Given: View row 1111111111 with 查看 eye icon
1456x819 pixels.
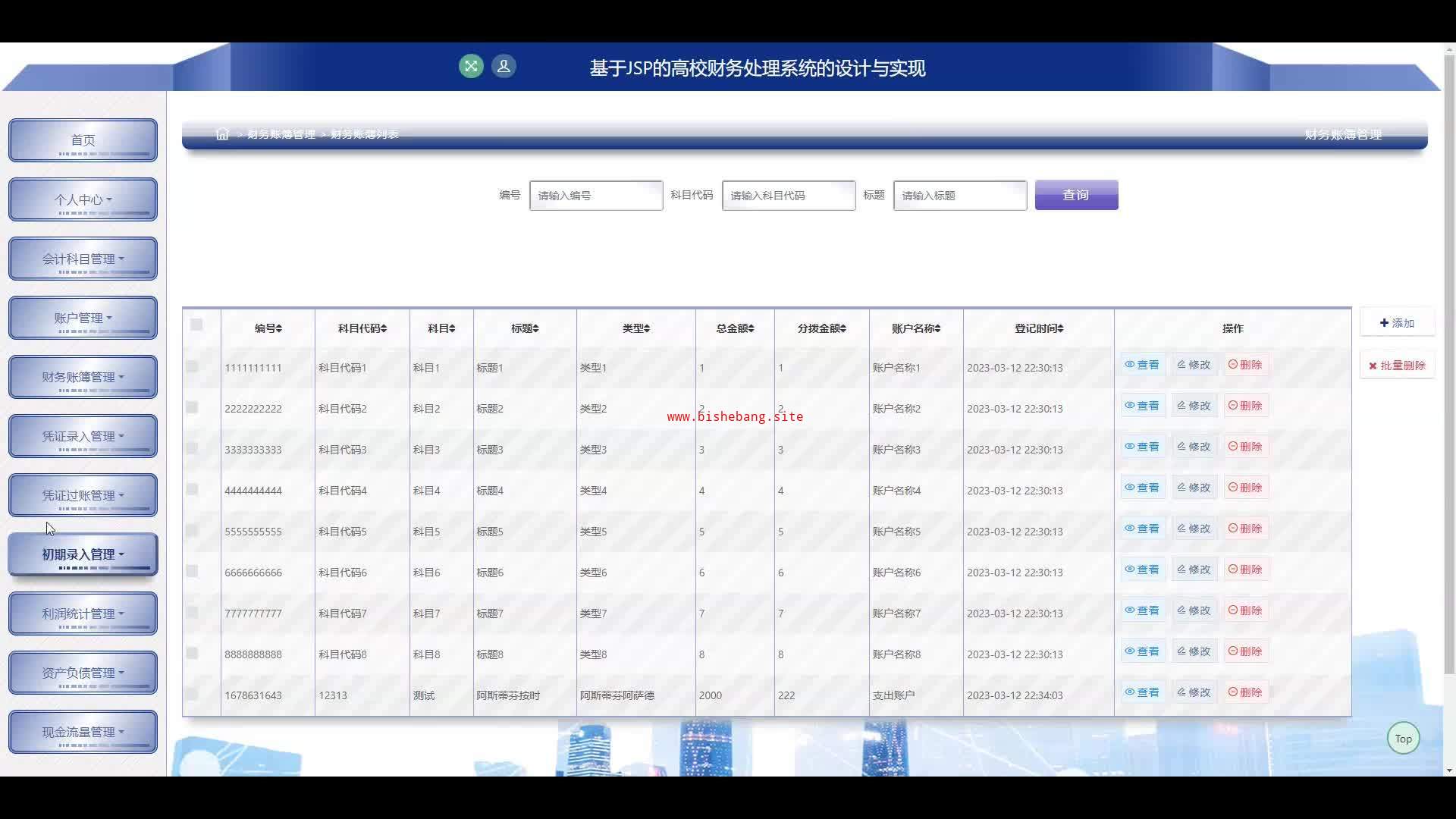Looking at the screenshot, I should tap(1141, 365).
